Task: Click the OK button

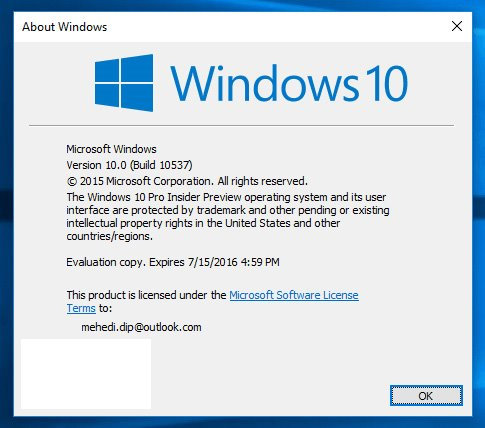Action: pos(426,396)
